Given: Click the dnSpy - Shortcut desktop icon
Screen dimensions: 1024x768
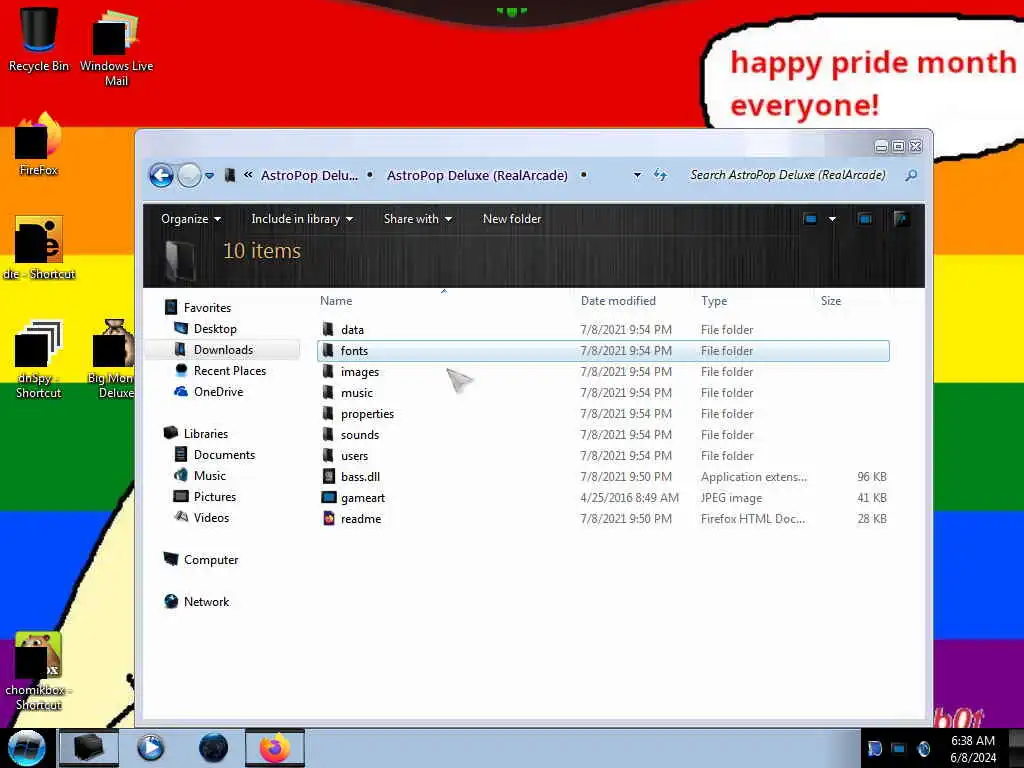Looking at the screenshot, I should pos(39,360).
